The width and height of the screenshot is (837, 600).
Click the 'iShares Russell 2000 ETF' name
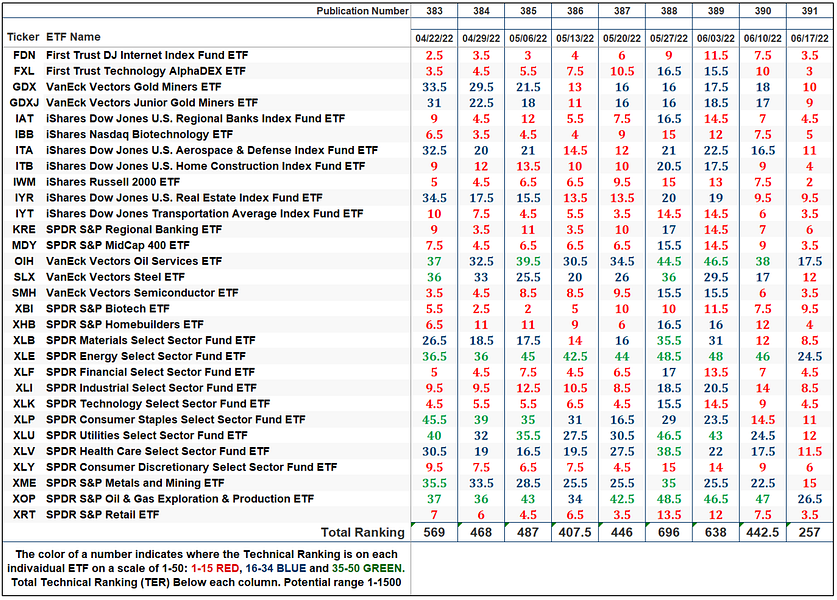113,182
